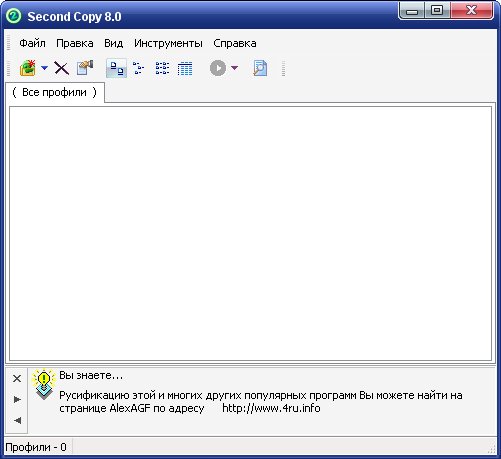Switch to large icons view

coord(116,68)
